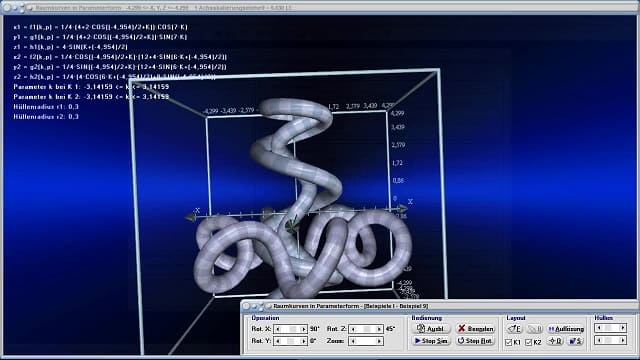The image size is (640, 360).
Task: Click Stop Rot. to stop rotation
Action: pos(475,340)
